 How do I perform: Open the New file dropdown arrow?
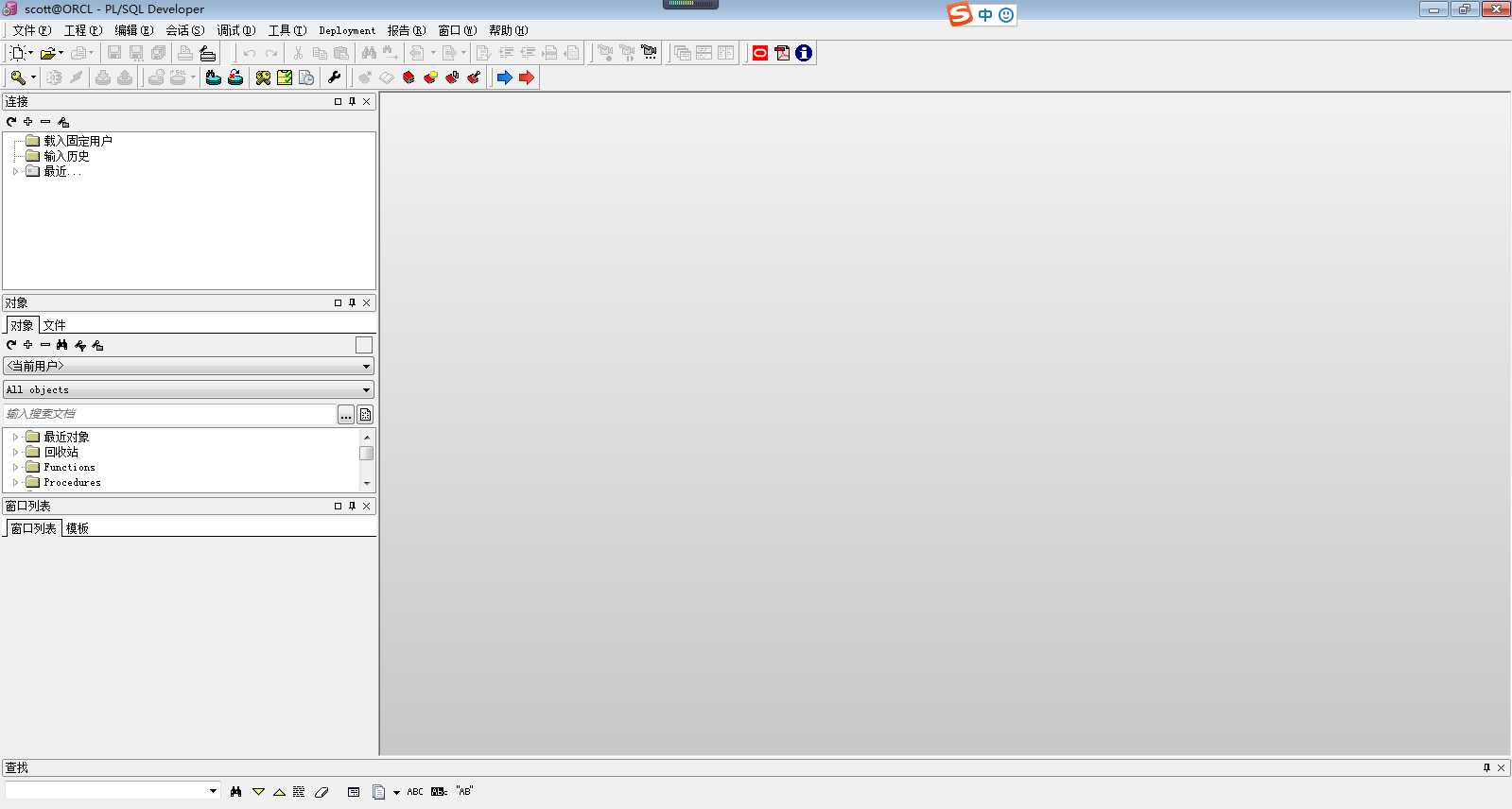tap(30, 53)
